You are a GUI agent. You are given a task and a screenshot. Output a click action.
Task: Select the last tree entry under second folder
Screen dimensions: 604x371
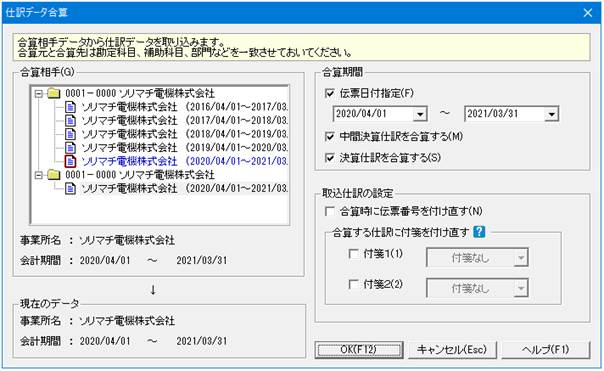tap(184, 188)
